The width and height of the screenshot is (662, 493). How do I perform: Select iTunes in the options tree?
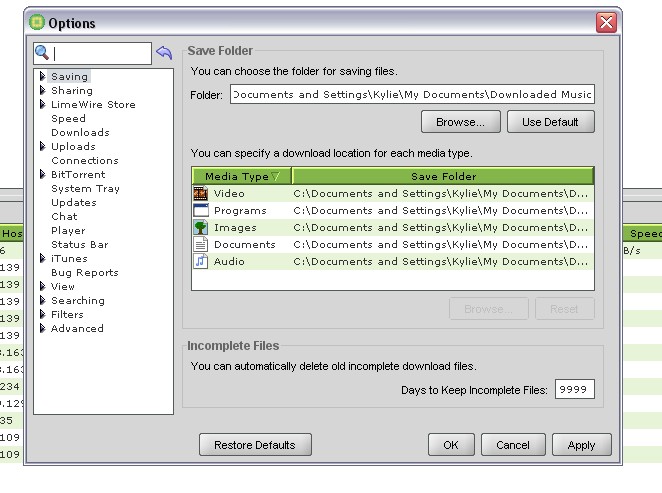click(x=69, y=258)
